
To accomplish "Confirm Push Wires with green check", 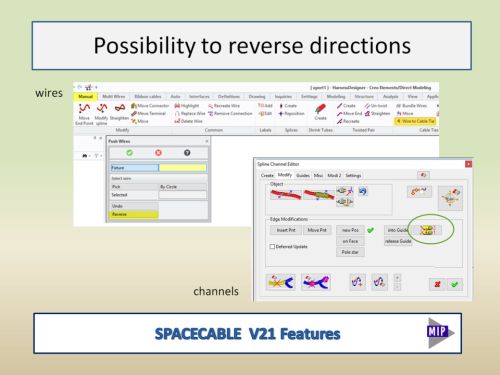I will (x=129, y=153).
